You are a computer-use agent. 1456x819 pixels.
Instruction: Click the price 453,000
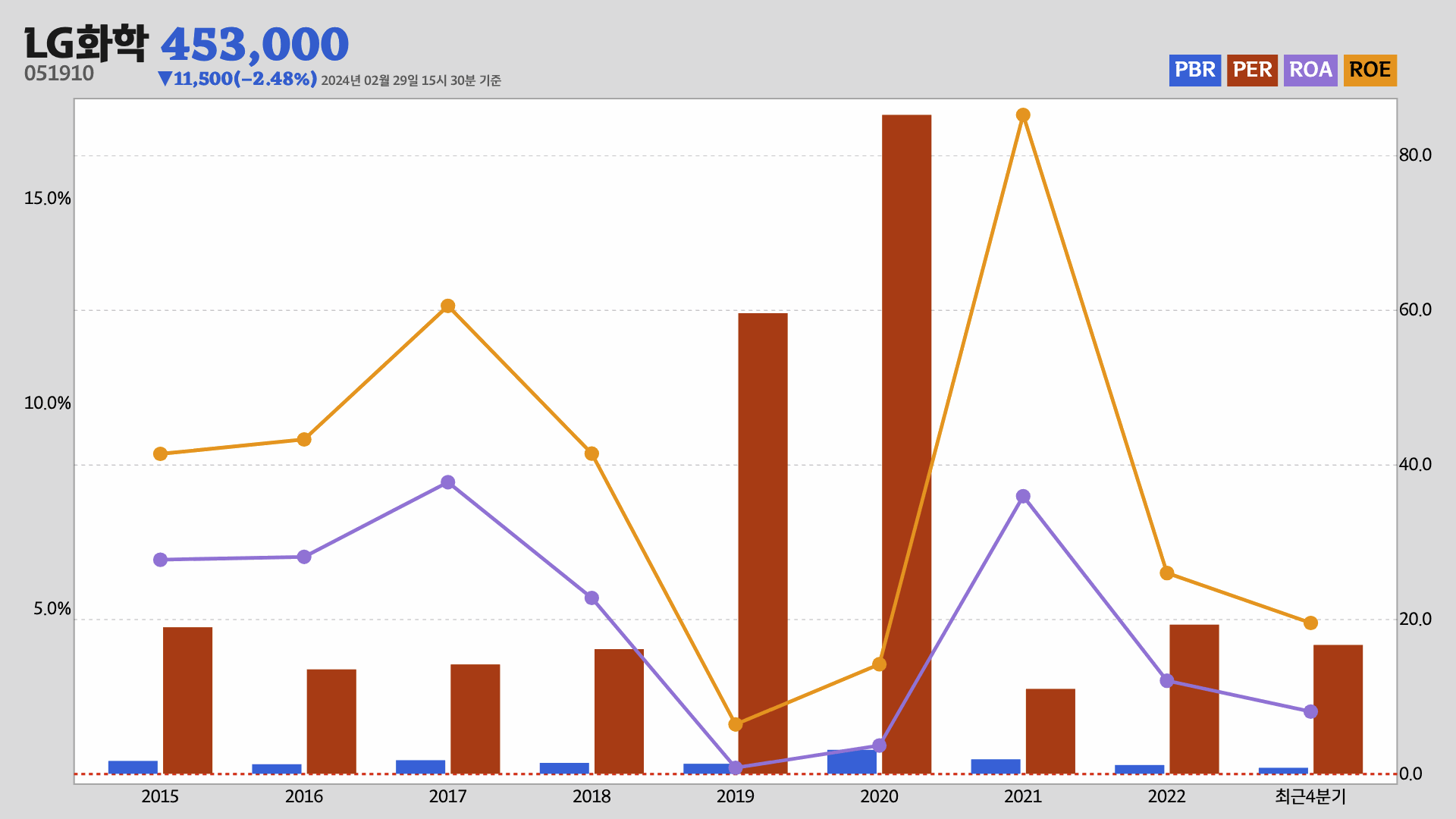(255, 45)
